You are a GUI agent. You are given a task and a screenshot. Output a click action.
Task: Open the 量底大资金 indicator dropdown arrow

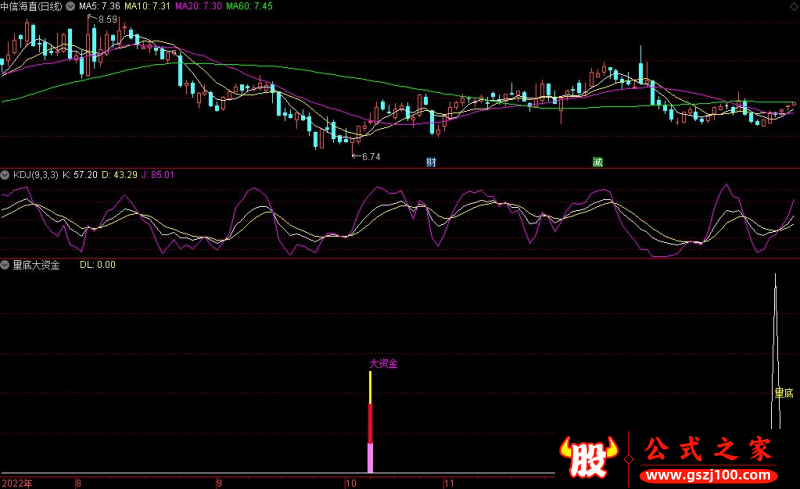pos(5,265)
